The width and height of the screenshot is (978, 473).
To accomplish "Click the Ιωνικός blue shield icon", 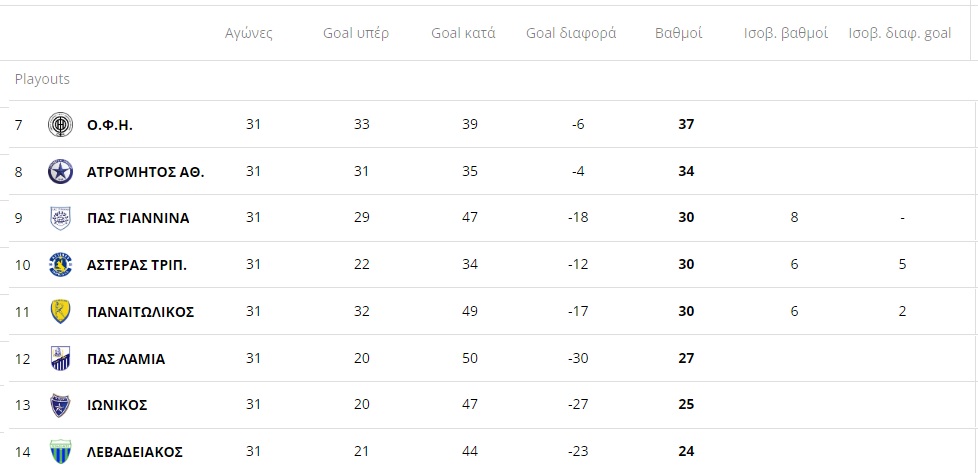I will pyautogui.click(x=61, y=405).
